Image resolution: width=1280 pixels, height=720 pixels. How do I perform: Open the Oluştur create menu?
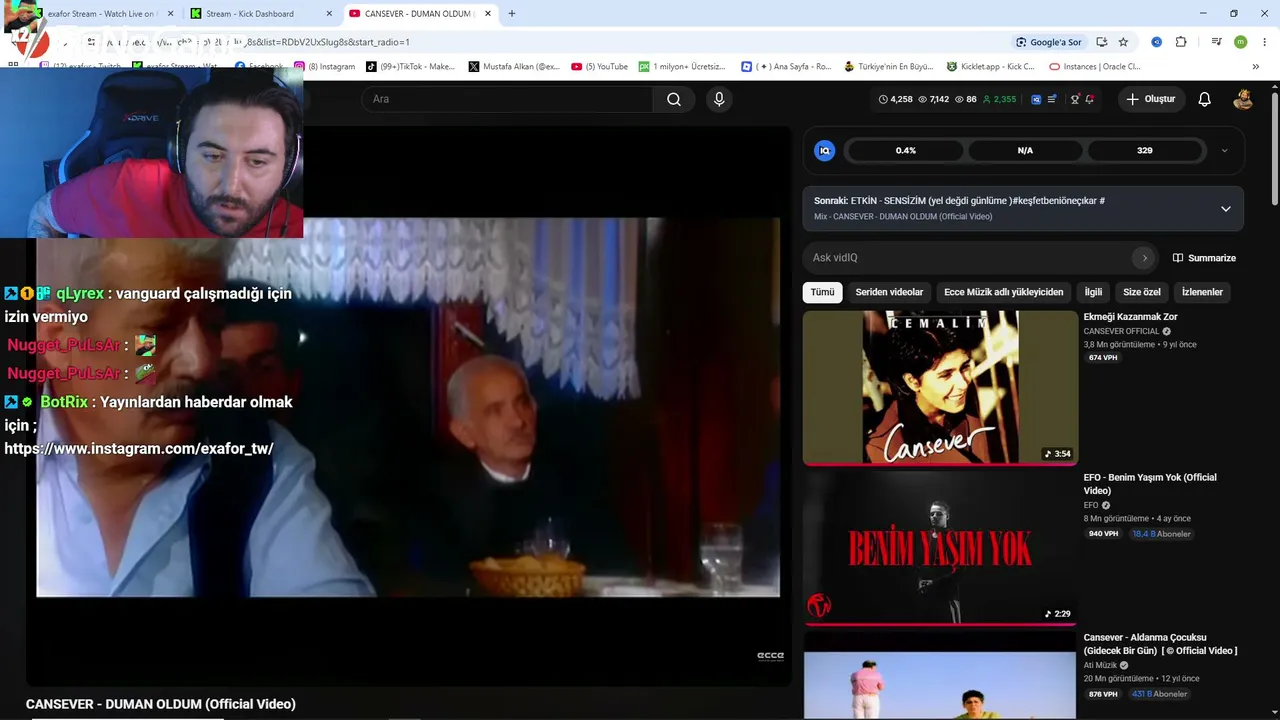[1151, 99]
